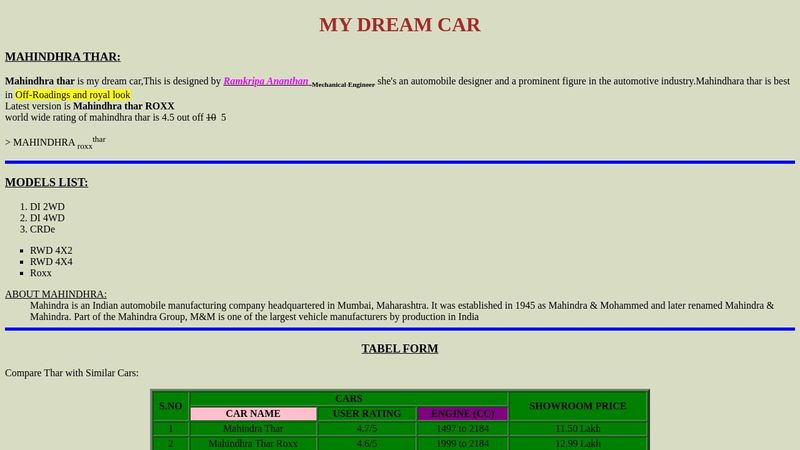Select the DI 4WD list item

click(x=47, y=218)
